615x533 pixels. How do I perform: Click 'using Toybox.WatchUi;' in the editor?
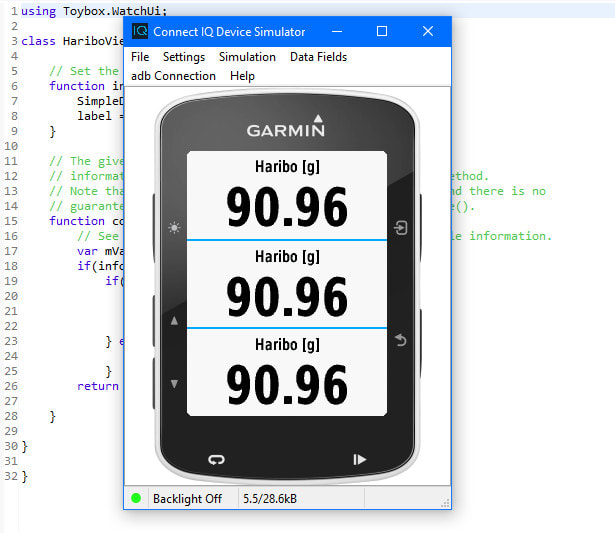(x=94, y=11)
